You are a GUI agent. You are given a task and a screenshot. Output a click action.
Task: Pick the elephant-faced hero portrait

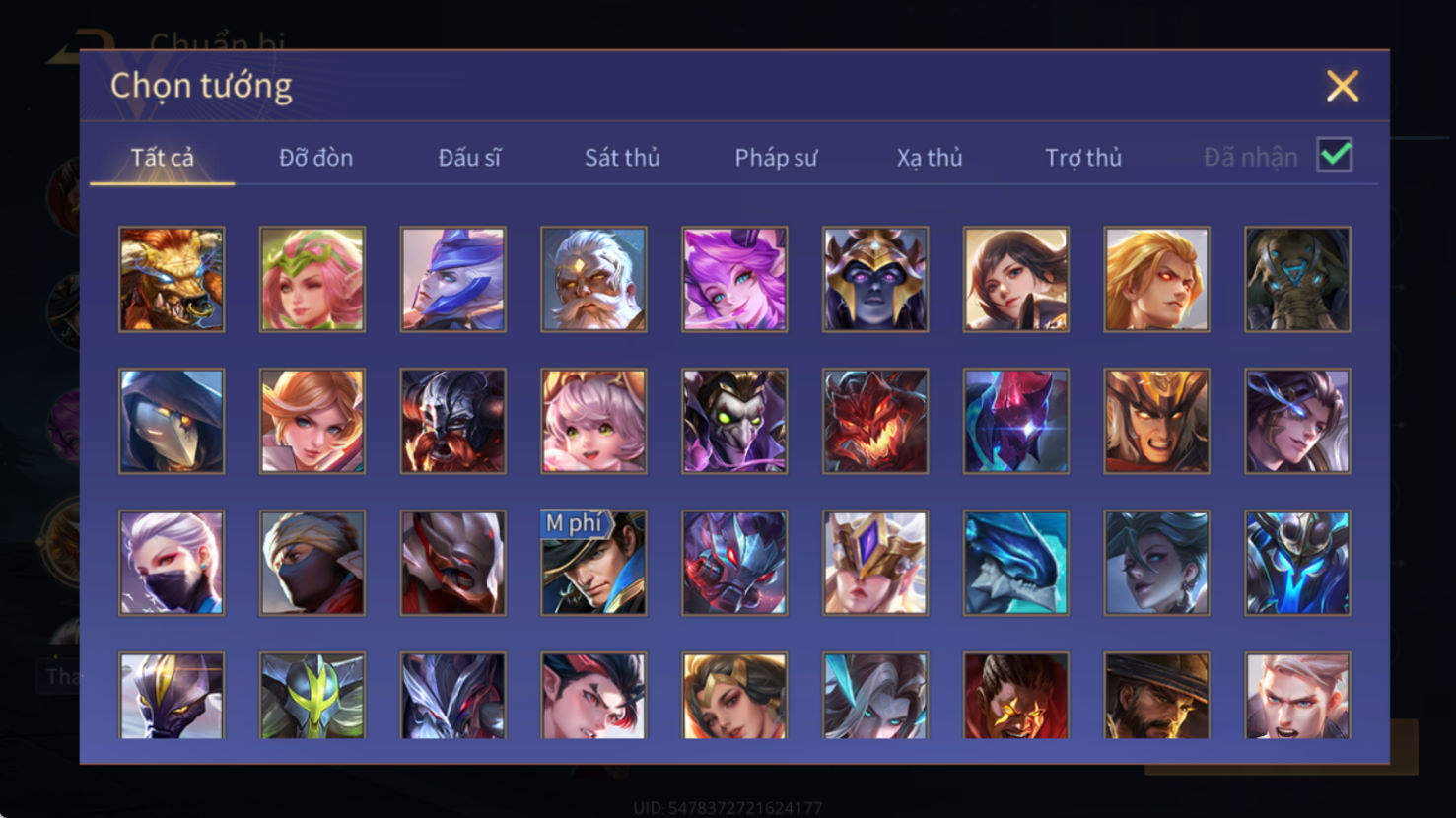1297,279
